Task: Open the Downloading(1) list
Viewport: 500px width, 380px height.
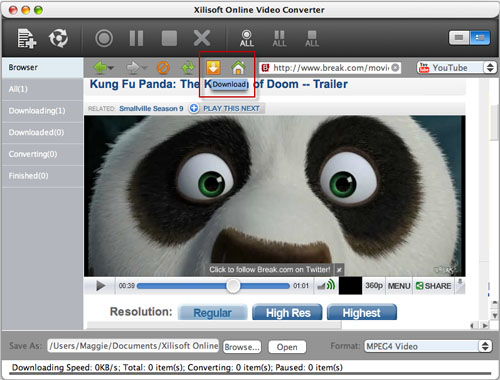Action: pos(42,111)
